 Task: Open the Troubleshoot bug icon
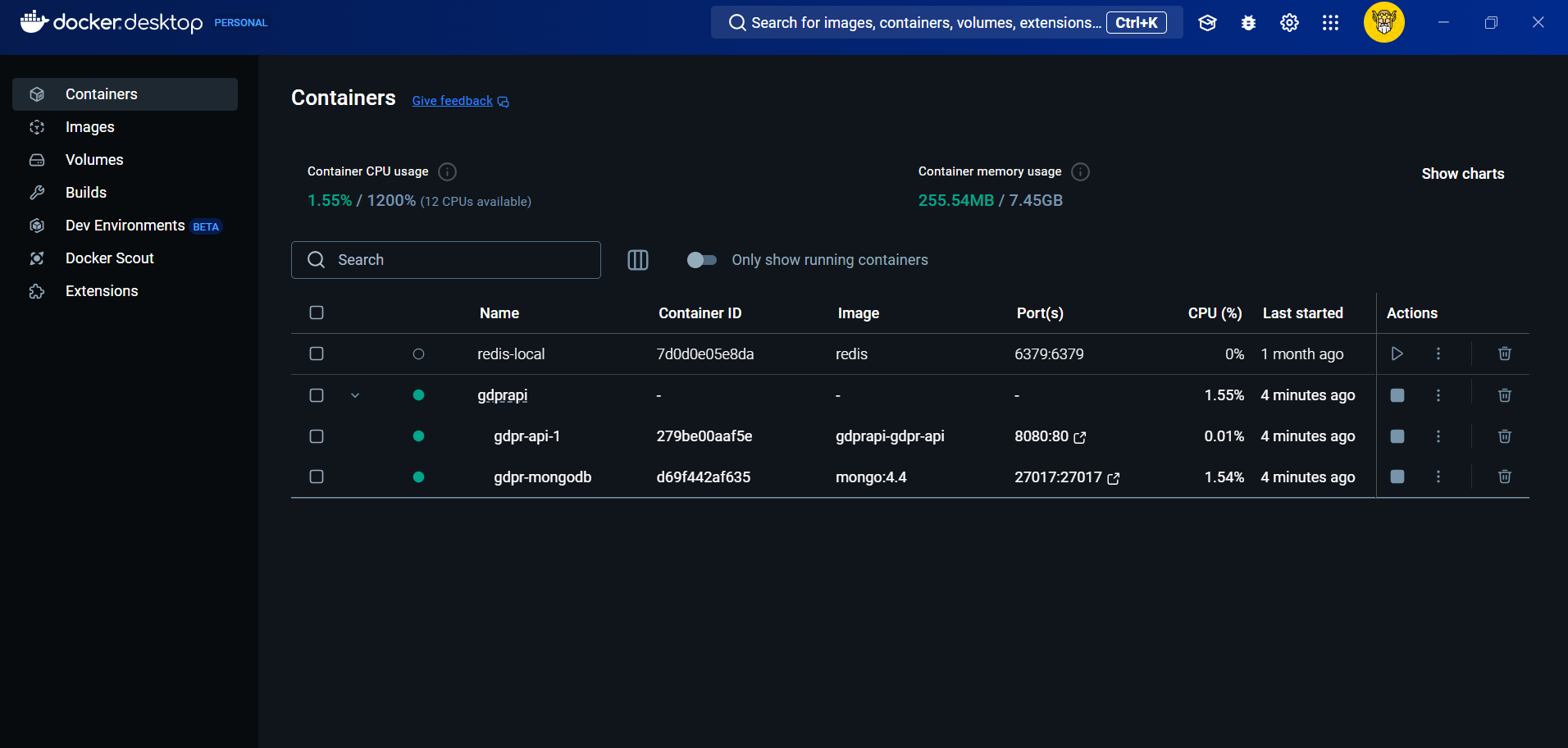pyautogui.click(x=1248, y=23)
